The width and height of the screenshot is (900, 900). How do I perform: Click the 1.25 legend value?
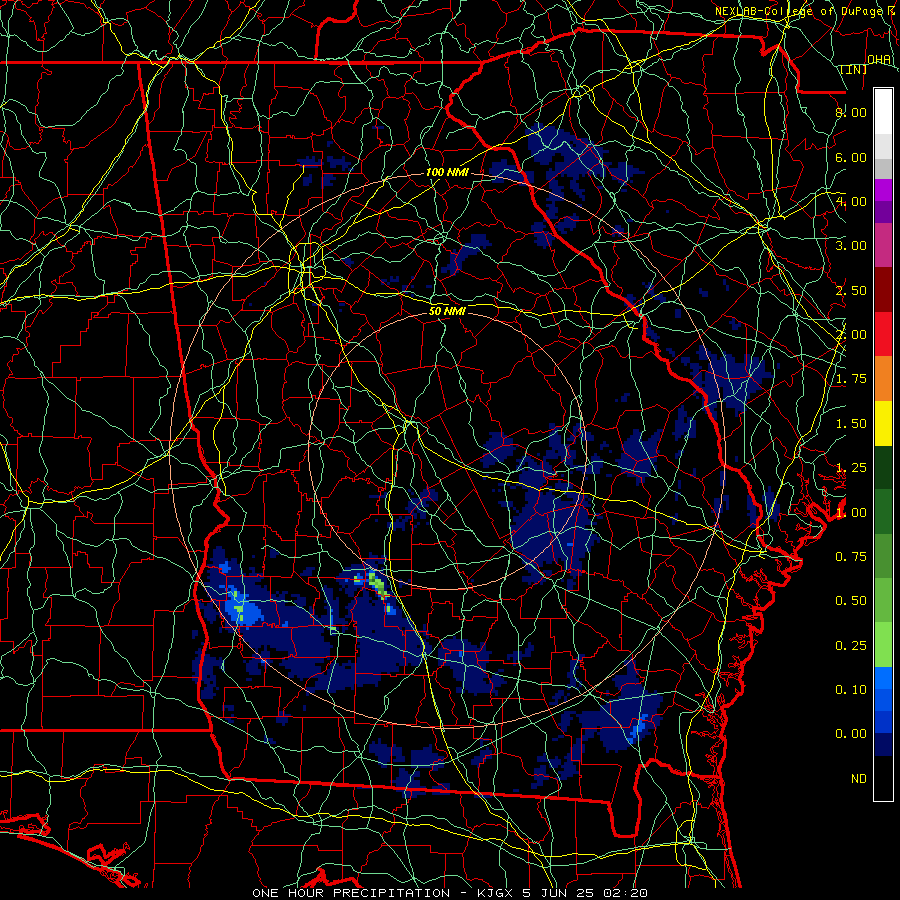click(x=851, y=468)
